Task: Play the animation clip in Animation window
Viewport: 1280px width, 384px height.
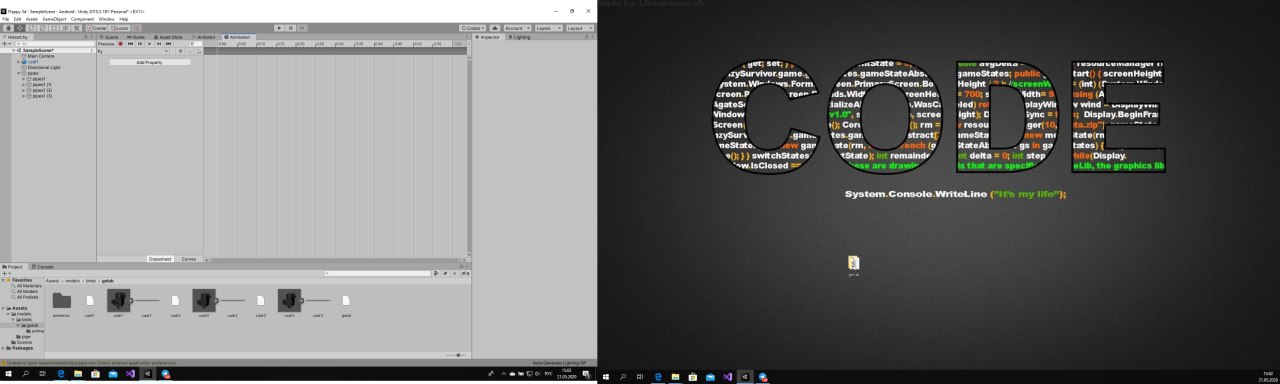Action: [149, 44]
